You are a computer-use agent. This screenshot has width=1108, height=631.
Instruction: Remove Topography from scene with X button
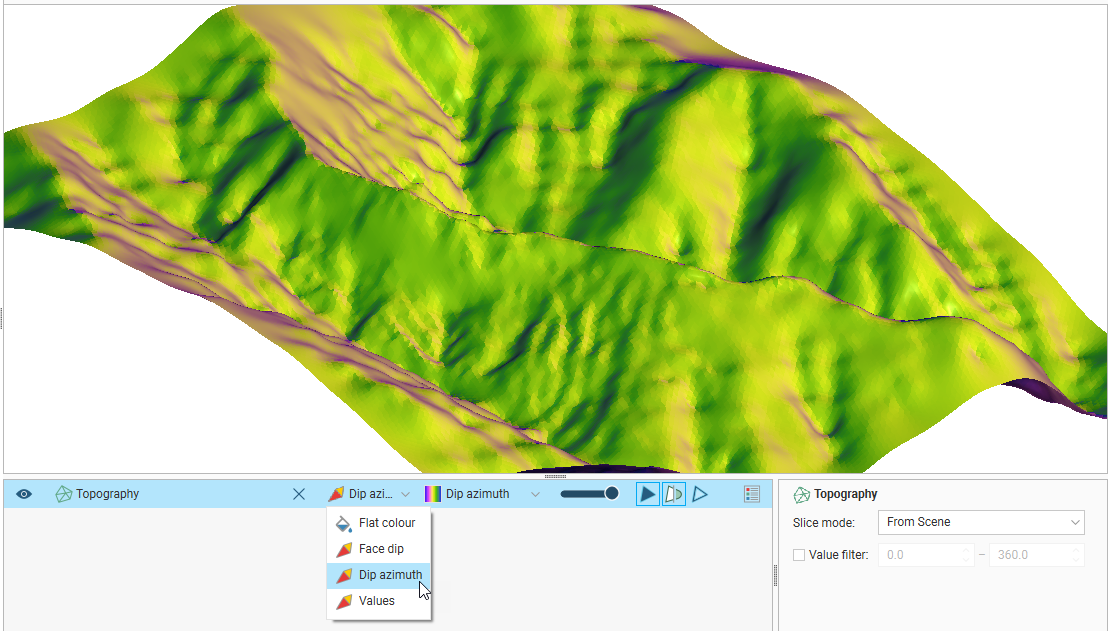coord(298,494)
